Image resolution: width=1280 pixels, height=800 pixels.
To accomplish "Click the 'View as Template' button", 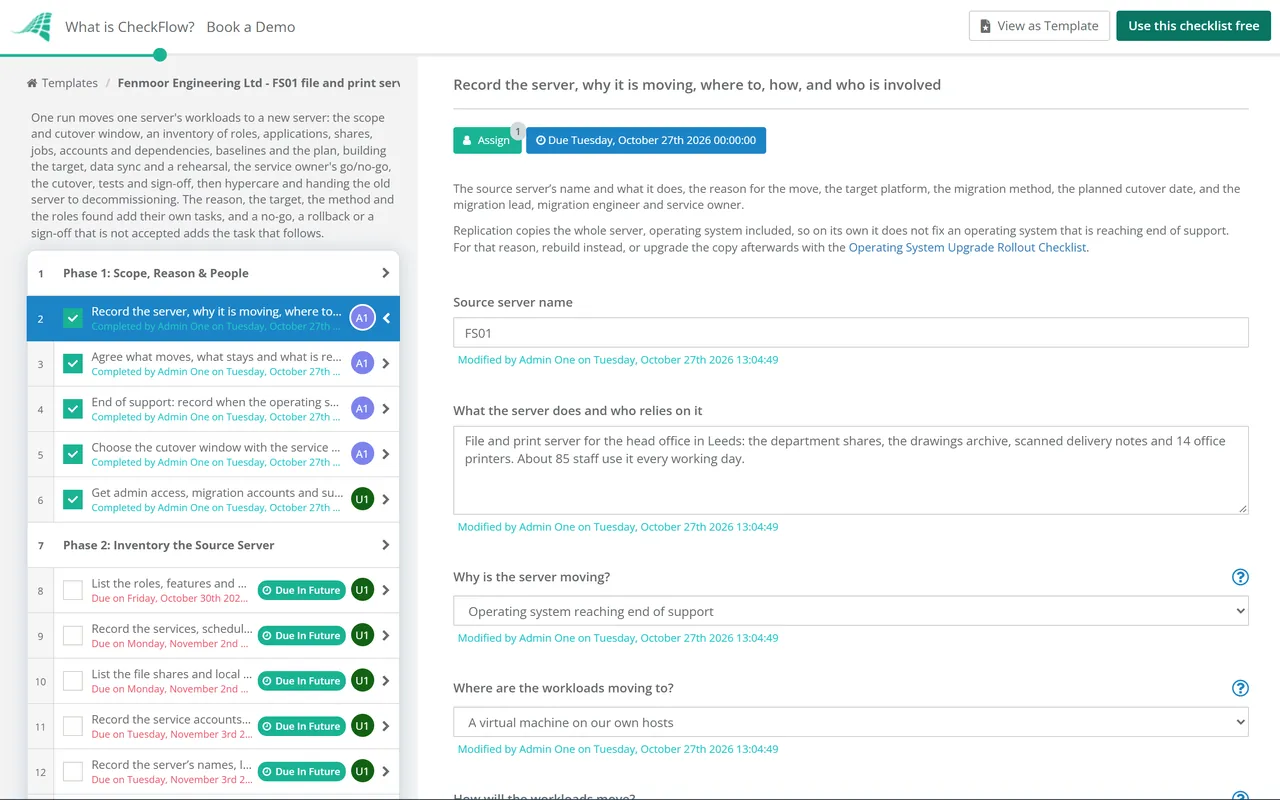I will (x=1040, y=26).
